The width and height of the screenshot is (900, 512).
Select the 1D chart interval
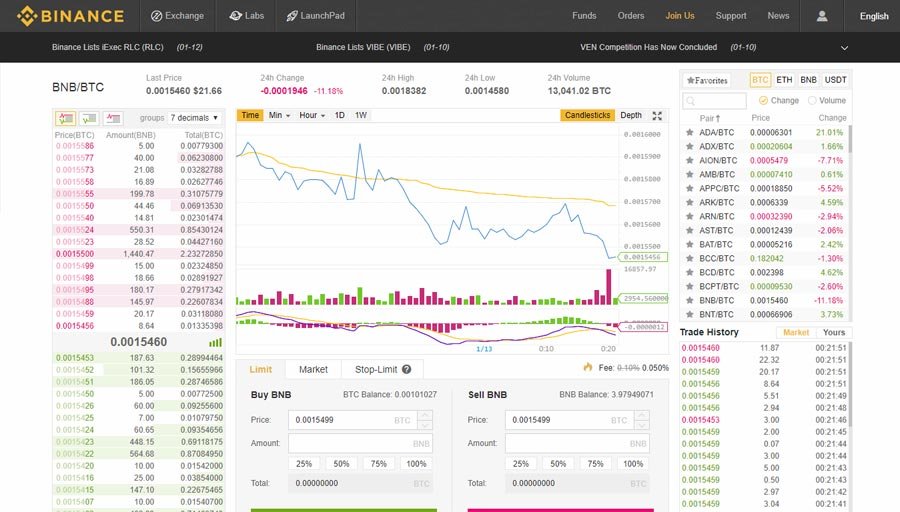pos(340,115)
